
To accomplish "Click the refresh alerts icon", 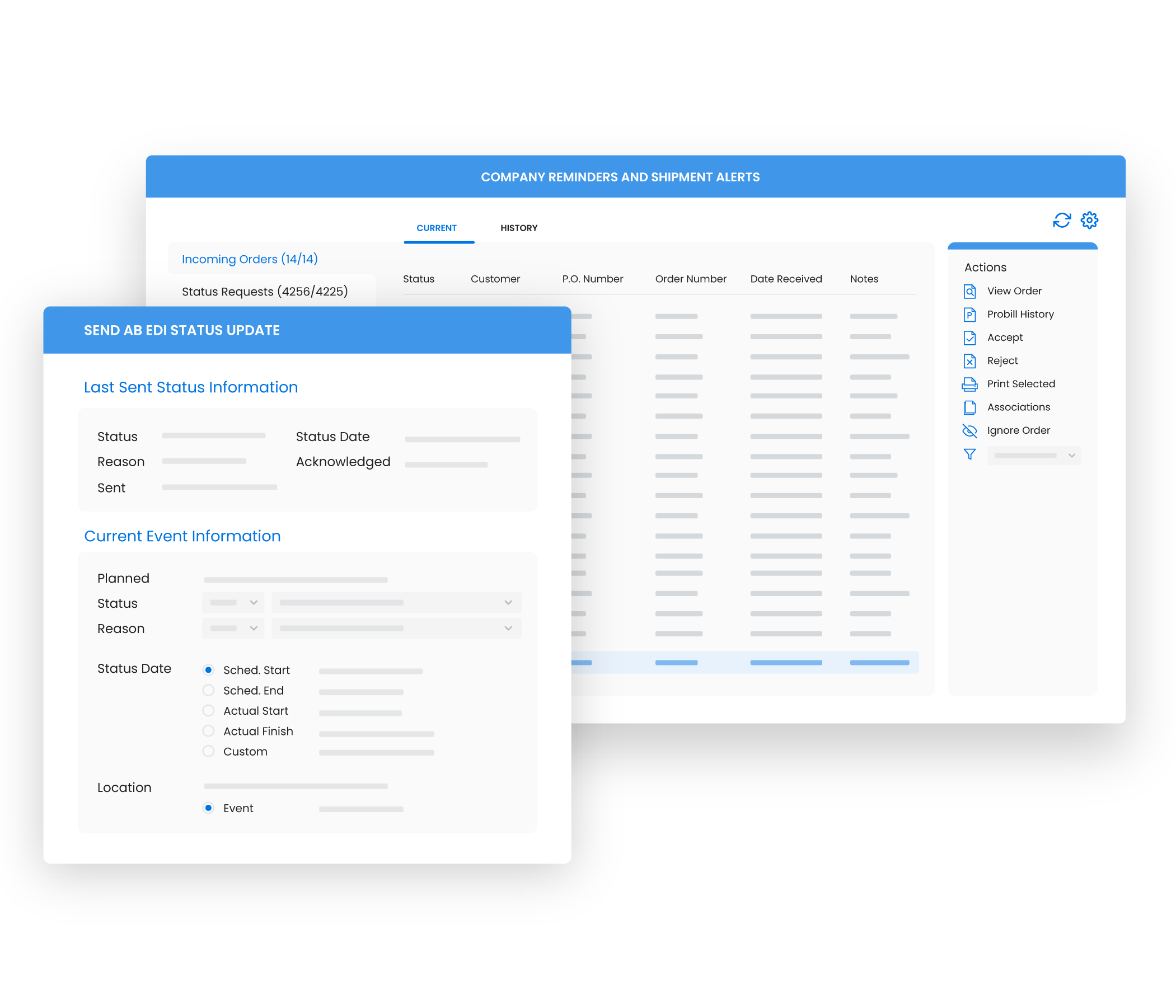I will coord(1061,220).
